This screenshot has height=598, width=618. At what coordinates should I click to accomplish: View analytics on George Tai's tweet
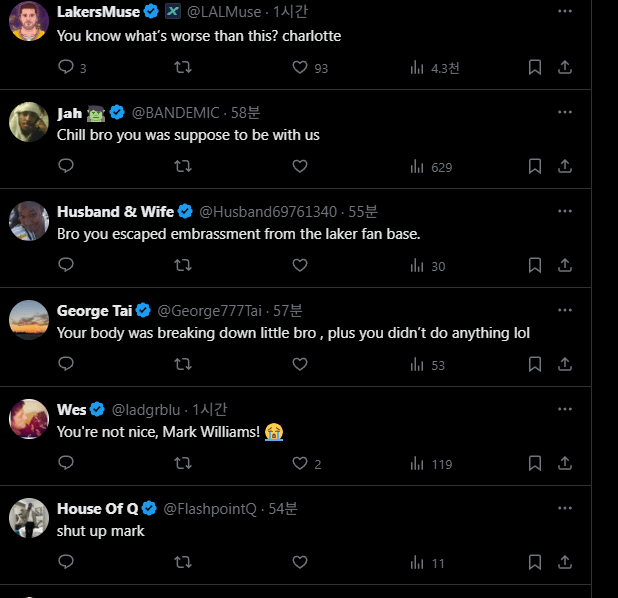coord(428,365)
